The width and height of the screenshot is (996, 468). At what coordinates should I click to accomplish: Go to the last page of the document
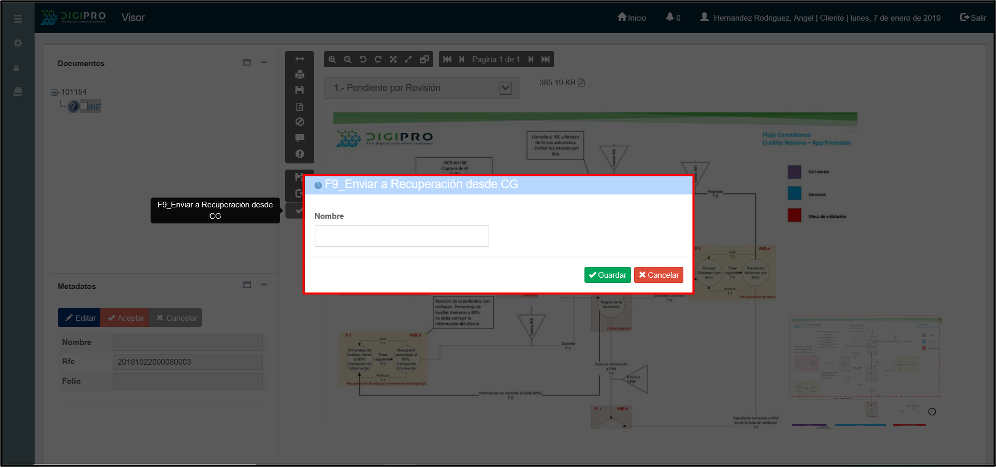pyautogui.click(x=545, y=60)
